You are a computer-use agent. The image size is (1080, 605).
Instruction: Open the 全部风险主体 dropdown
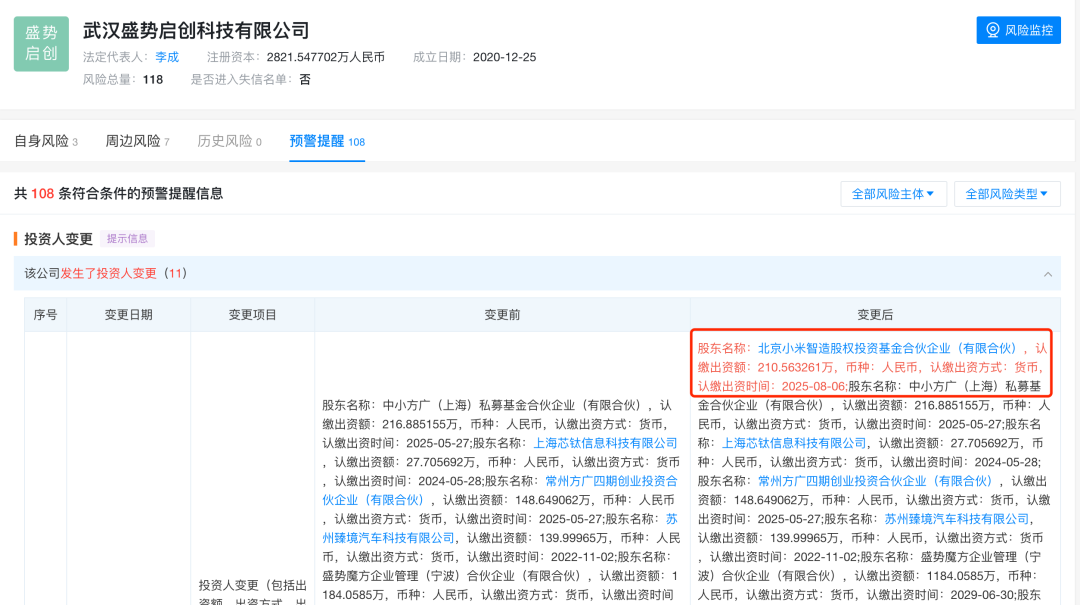pyautogui.click(x=893, y=194)
